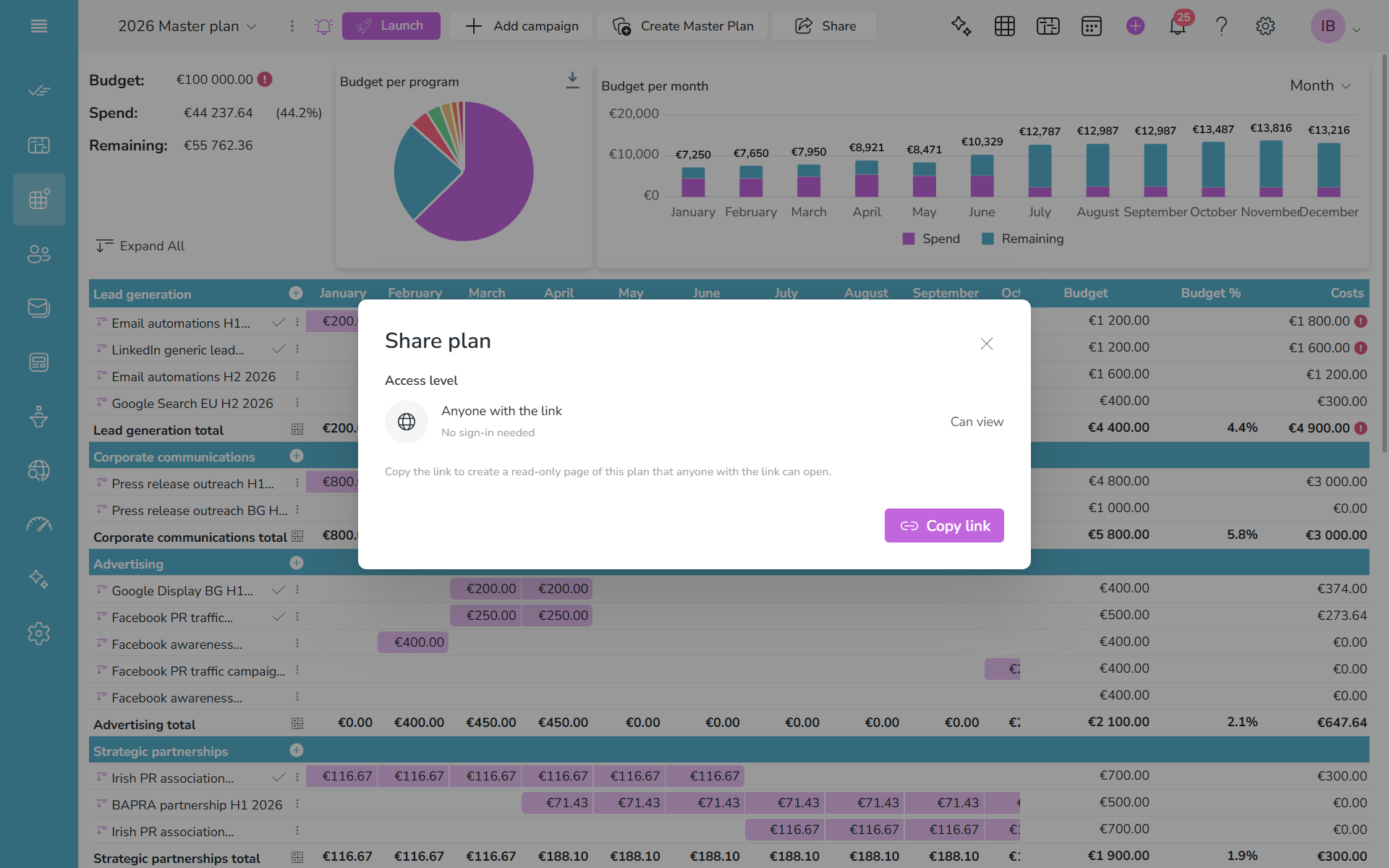The image size is (1389, 868).
Task: Open the Month period dropdown
Action: 1320,85
